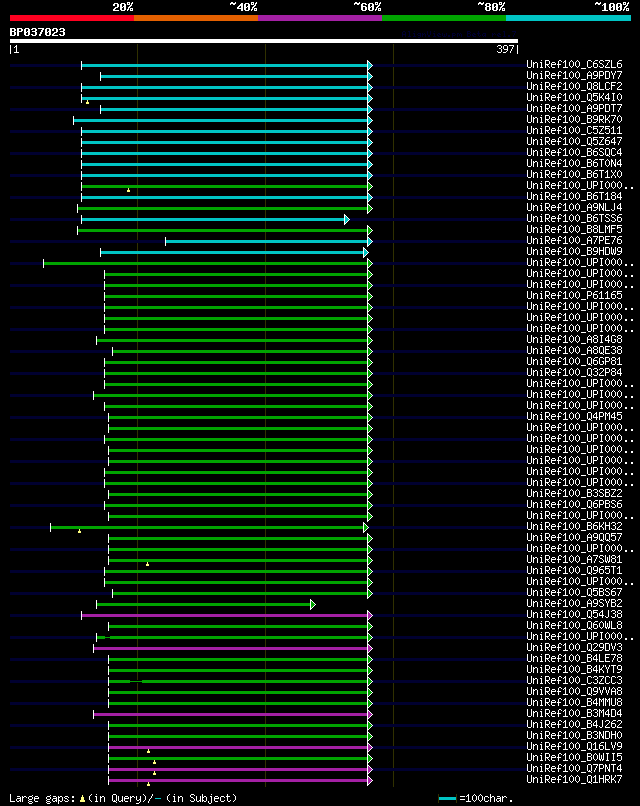Click the UniRef100_B3NDH0 label
640x806 pixels.
point(574,736)
